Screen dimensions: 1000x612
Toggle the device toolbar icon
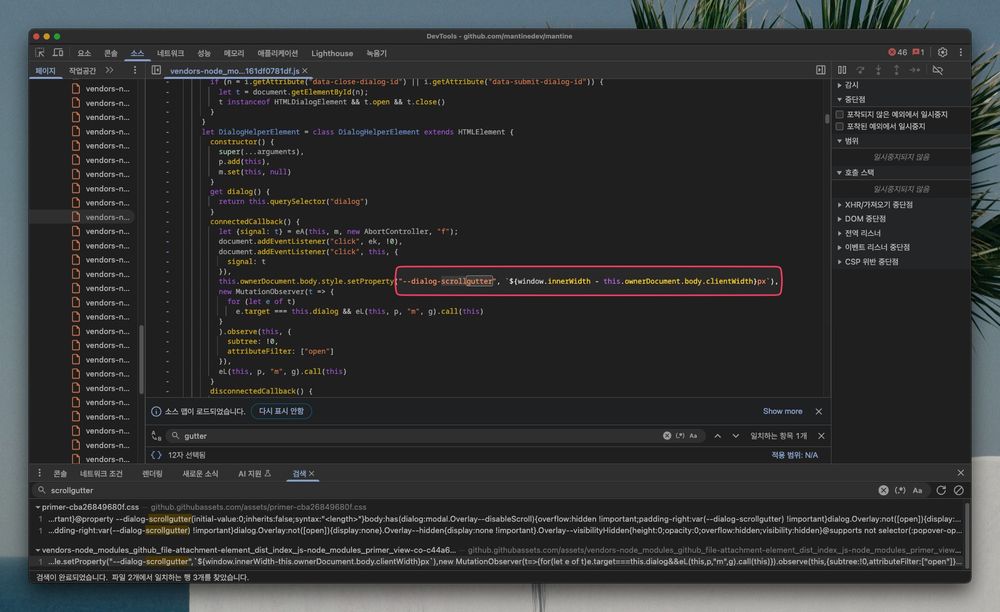[x=59, y=53]
